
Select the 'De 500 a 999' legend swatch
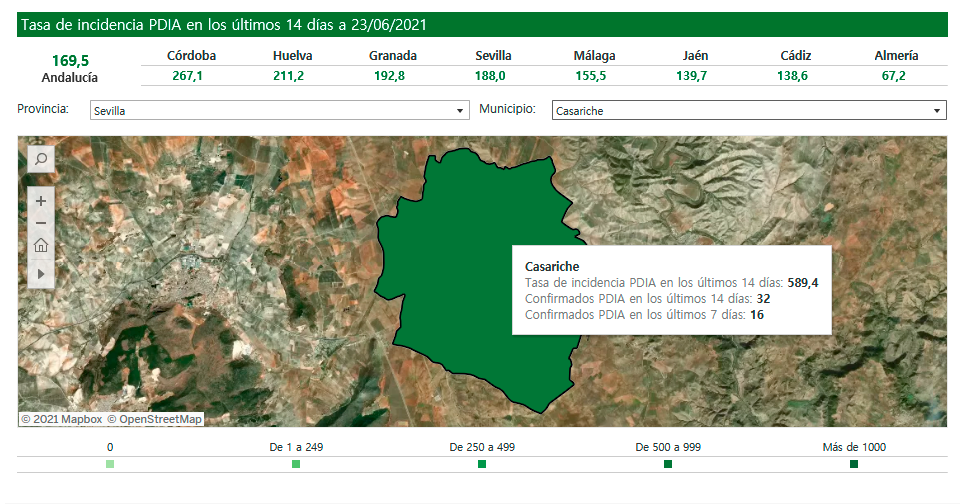[668, 464]
